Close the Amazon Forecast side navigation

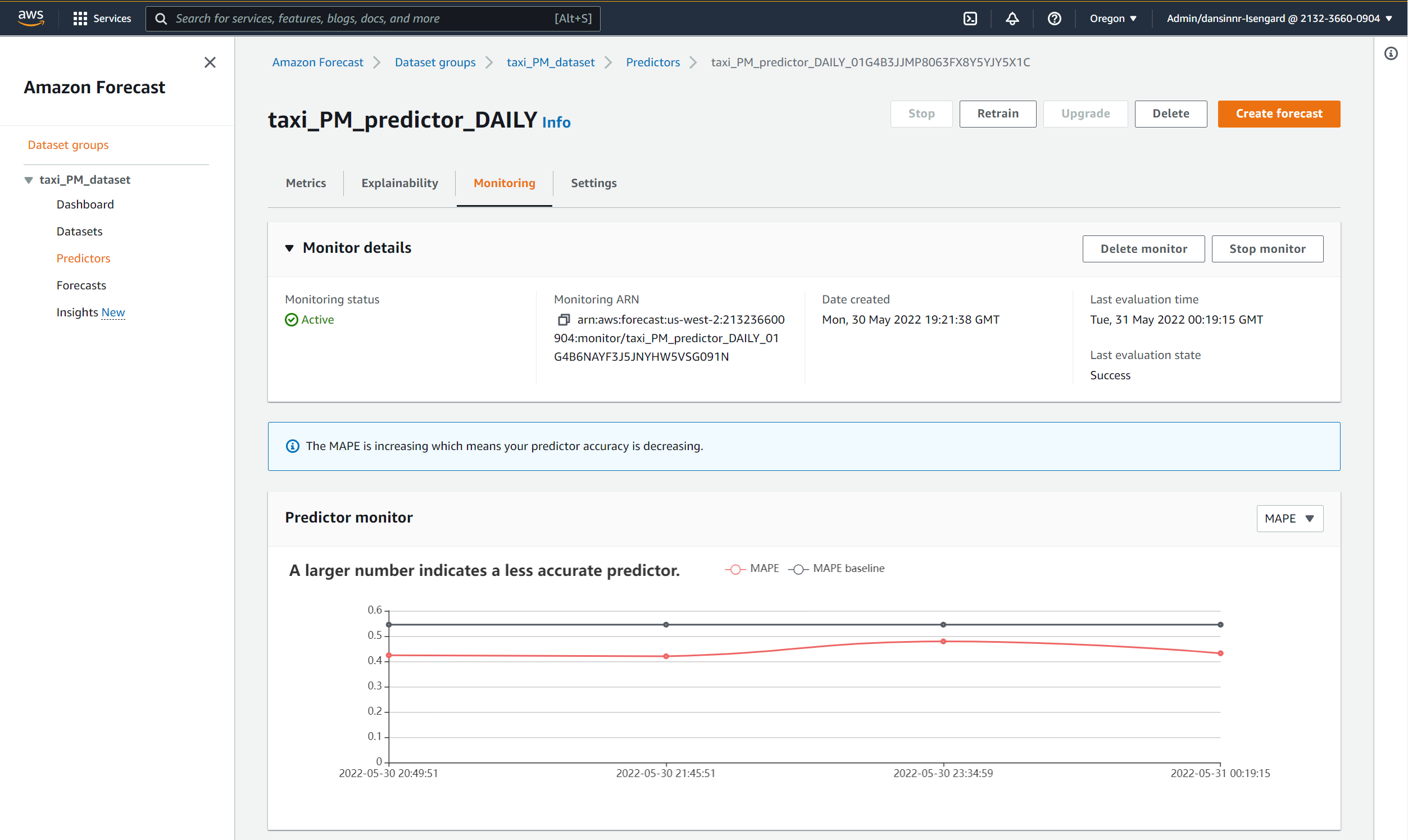(210, 62)
